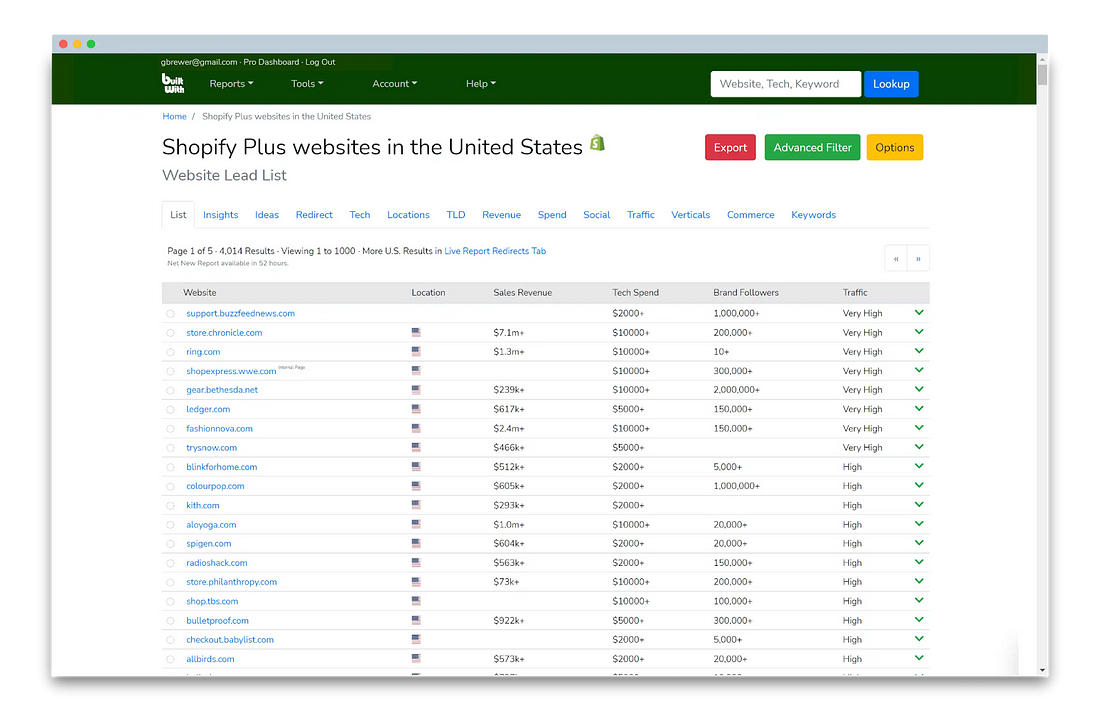This screenshot has width=1100, height=711.
Task: Click the Brand Followers column header
Action: pyautogui.click(x=746, y=293)
